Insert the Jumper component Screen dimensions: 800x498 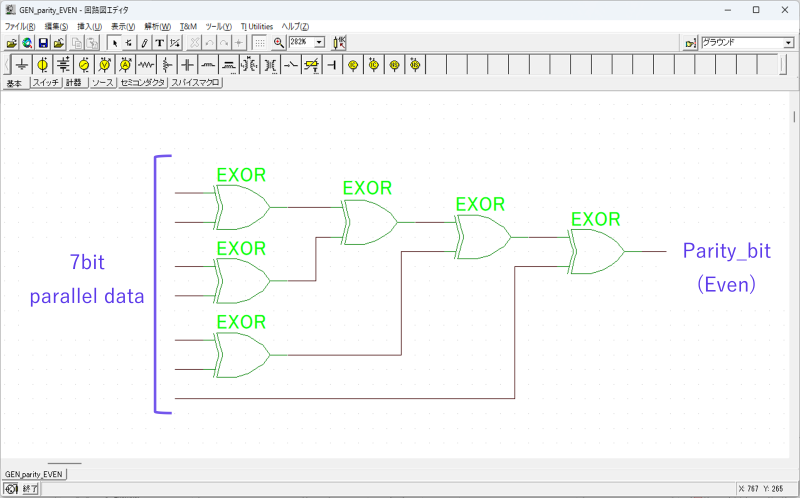pos(332,65)
